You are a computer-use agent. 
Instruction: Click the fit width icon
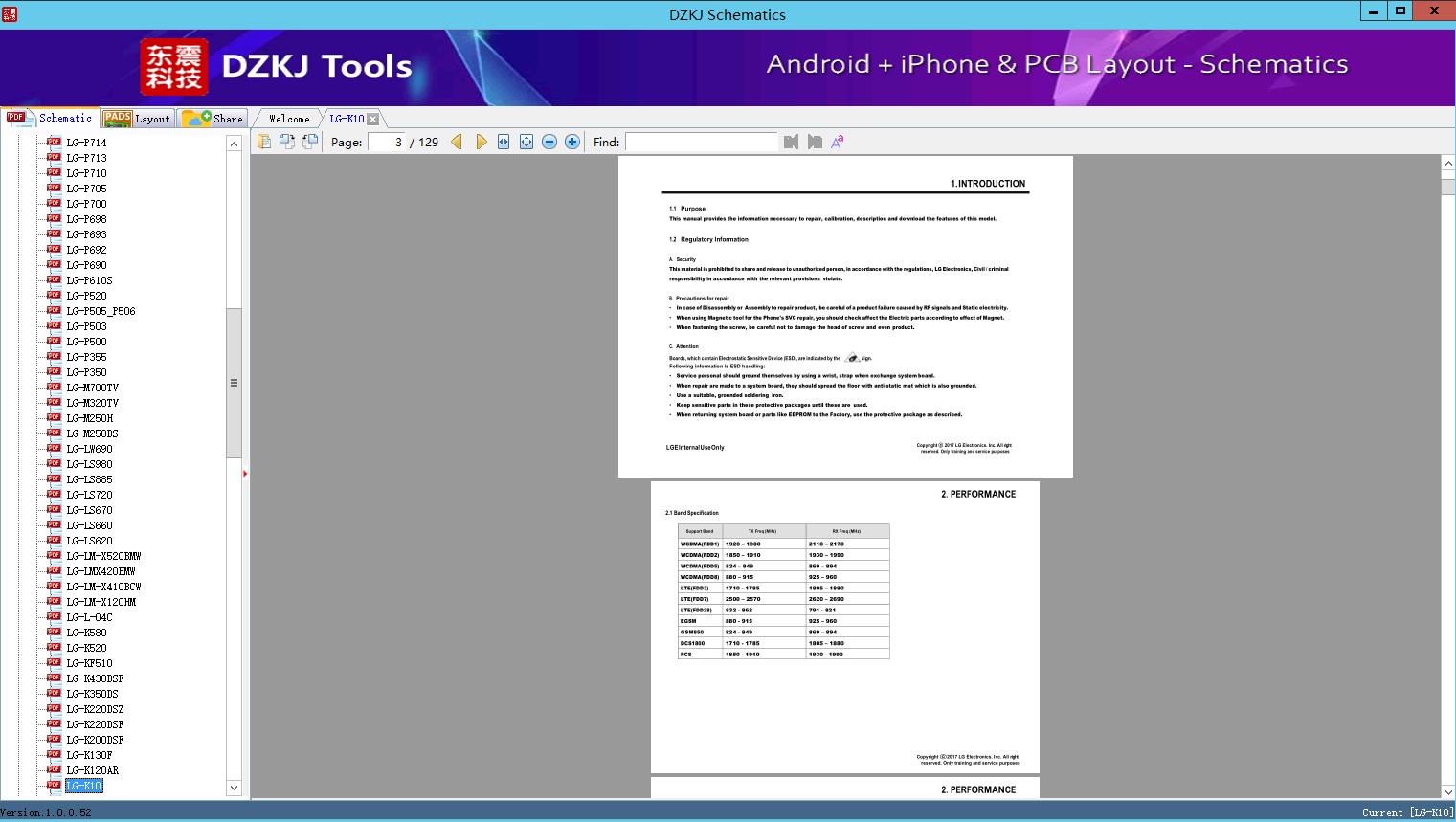point(504,142)
